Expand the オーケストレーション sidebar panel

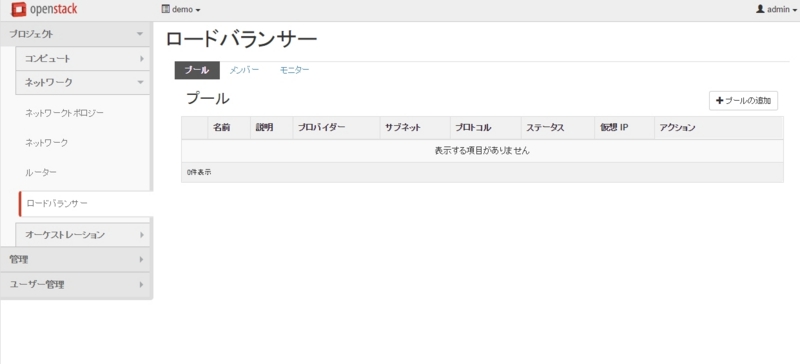coord(83,235)
